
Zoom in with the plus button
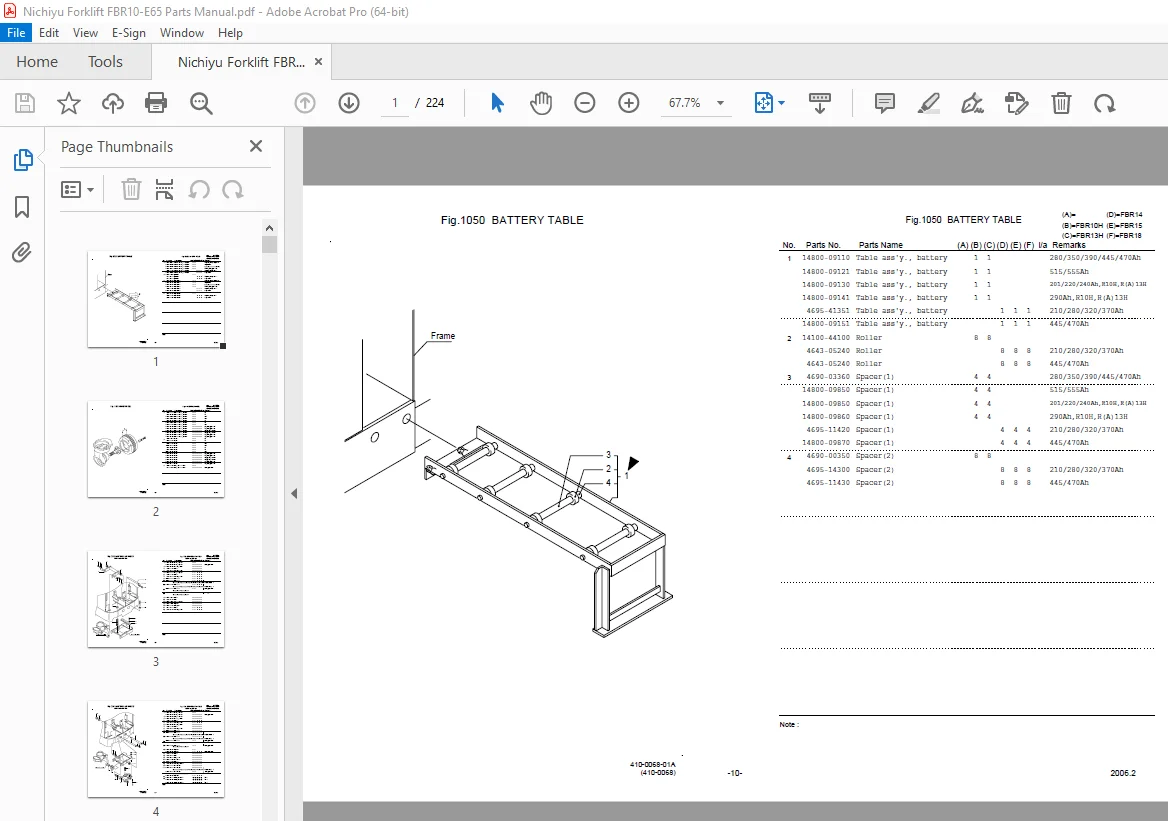(x=629, y=103)
